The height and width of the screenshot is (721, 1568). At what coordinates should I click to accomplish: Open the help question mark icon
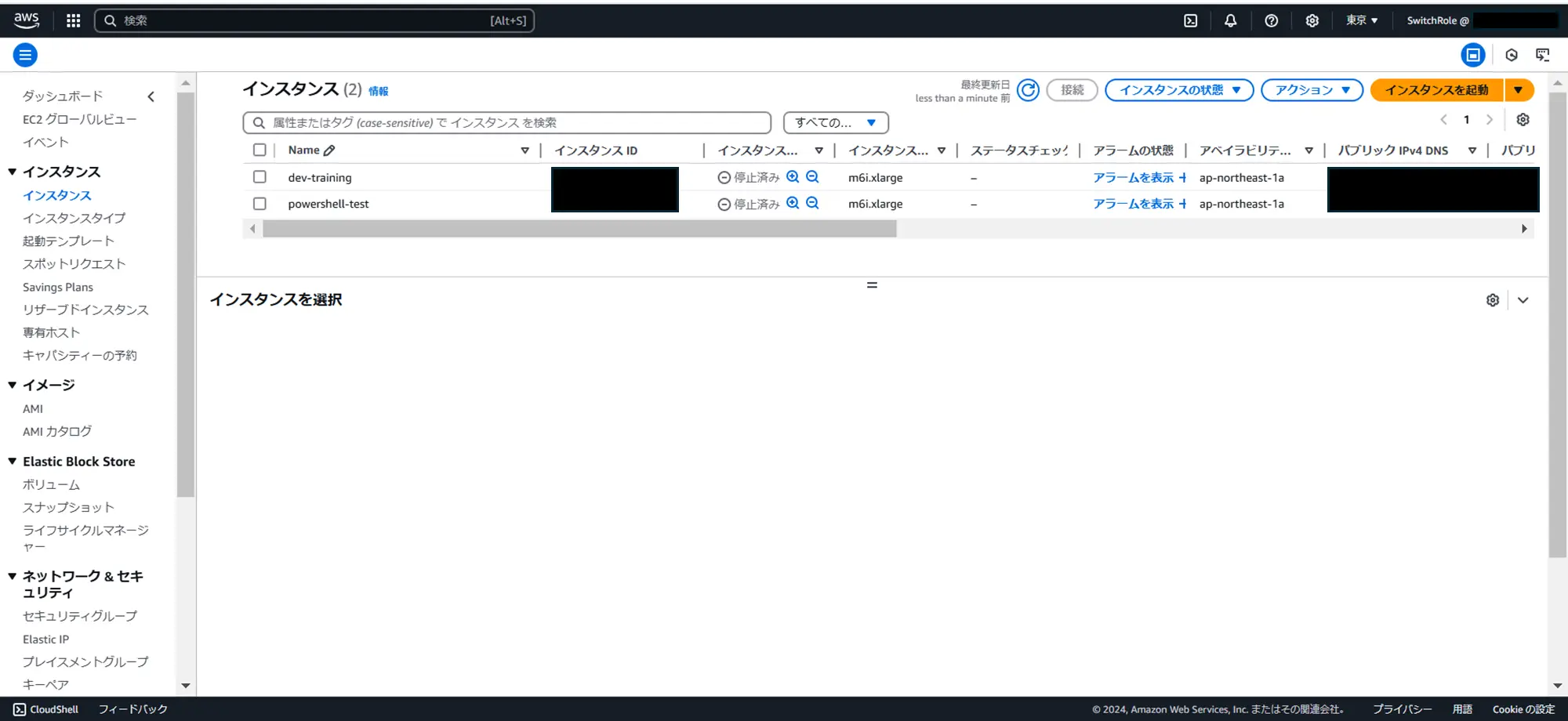(1272, 20)
